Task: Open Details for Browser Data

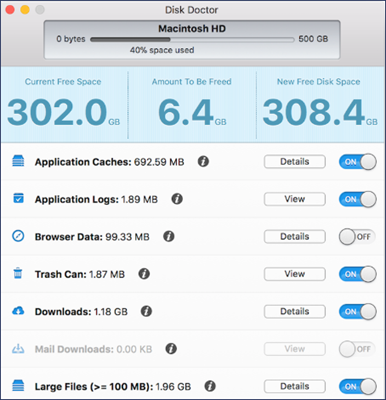Action: click(x=295, y=236)
